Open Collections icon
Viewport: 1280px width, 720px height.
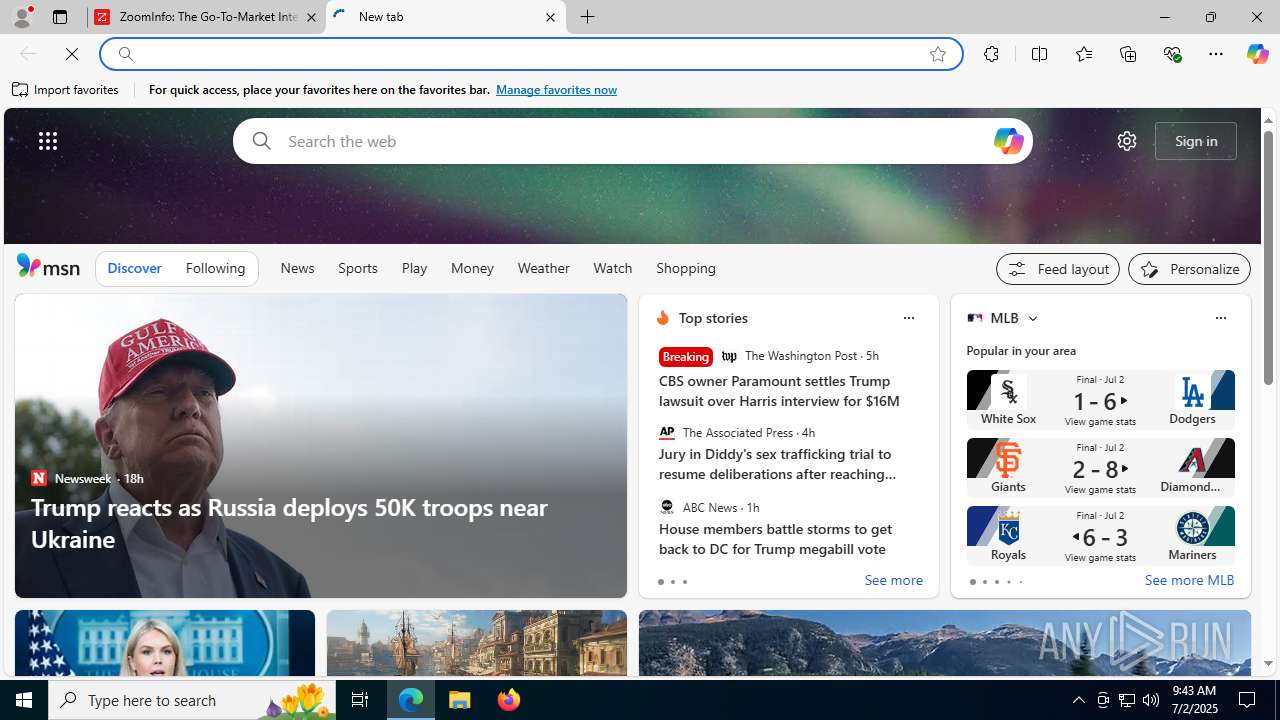click(1128, 54)
